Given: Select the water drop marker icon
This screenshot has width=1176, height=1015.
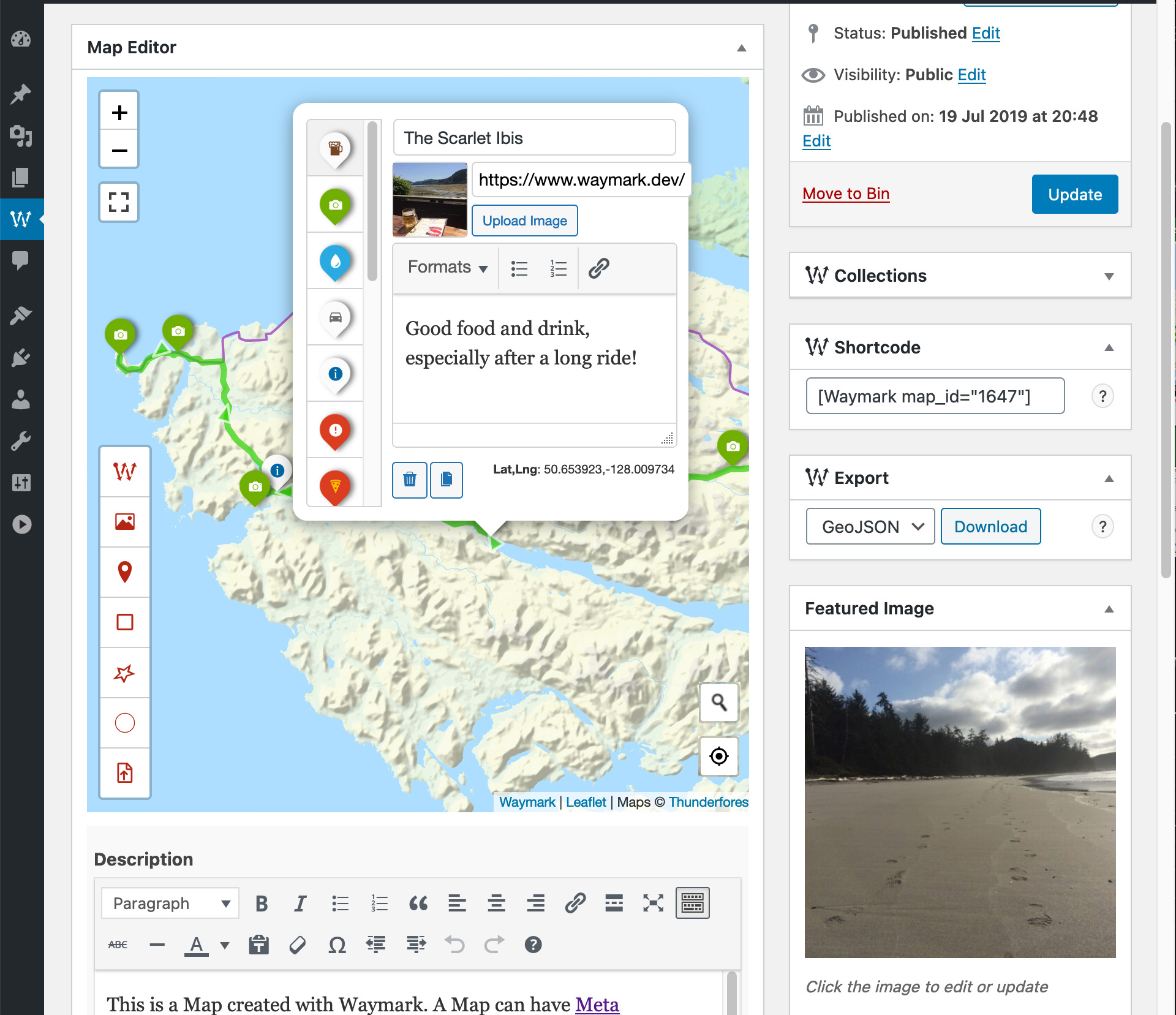Looking at the screenshot, I should pyautogui.click(x=335, y=262).
